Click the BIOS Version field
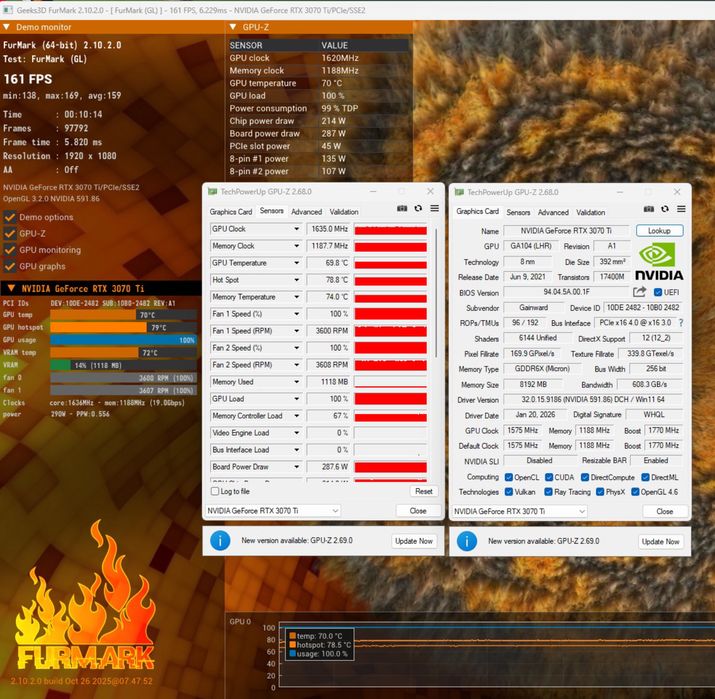 (566, 292)
